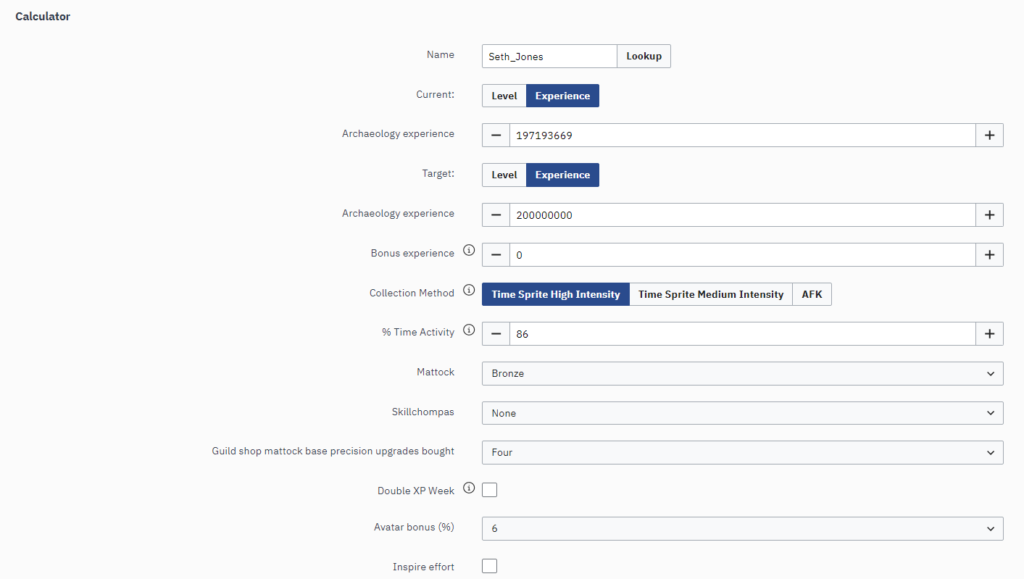Open the Skillchompas dropdown showing None

743,413
